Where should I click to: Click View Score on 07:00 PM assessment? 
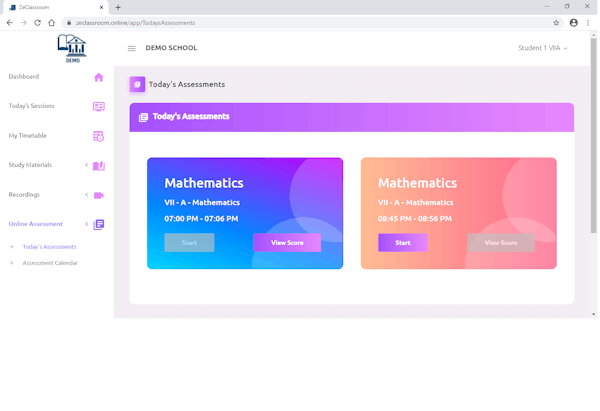click(x=287, y=243)
